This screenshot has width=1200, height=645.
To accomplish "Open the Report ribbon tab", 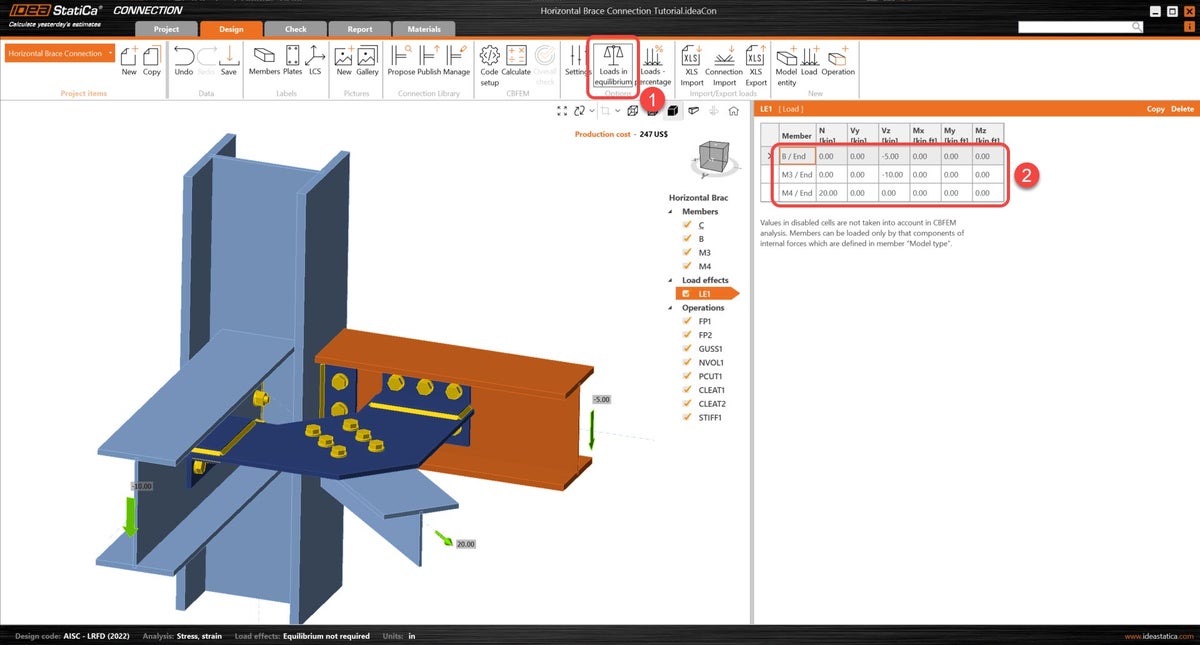I will point(359,29).
